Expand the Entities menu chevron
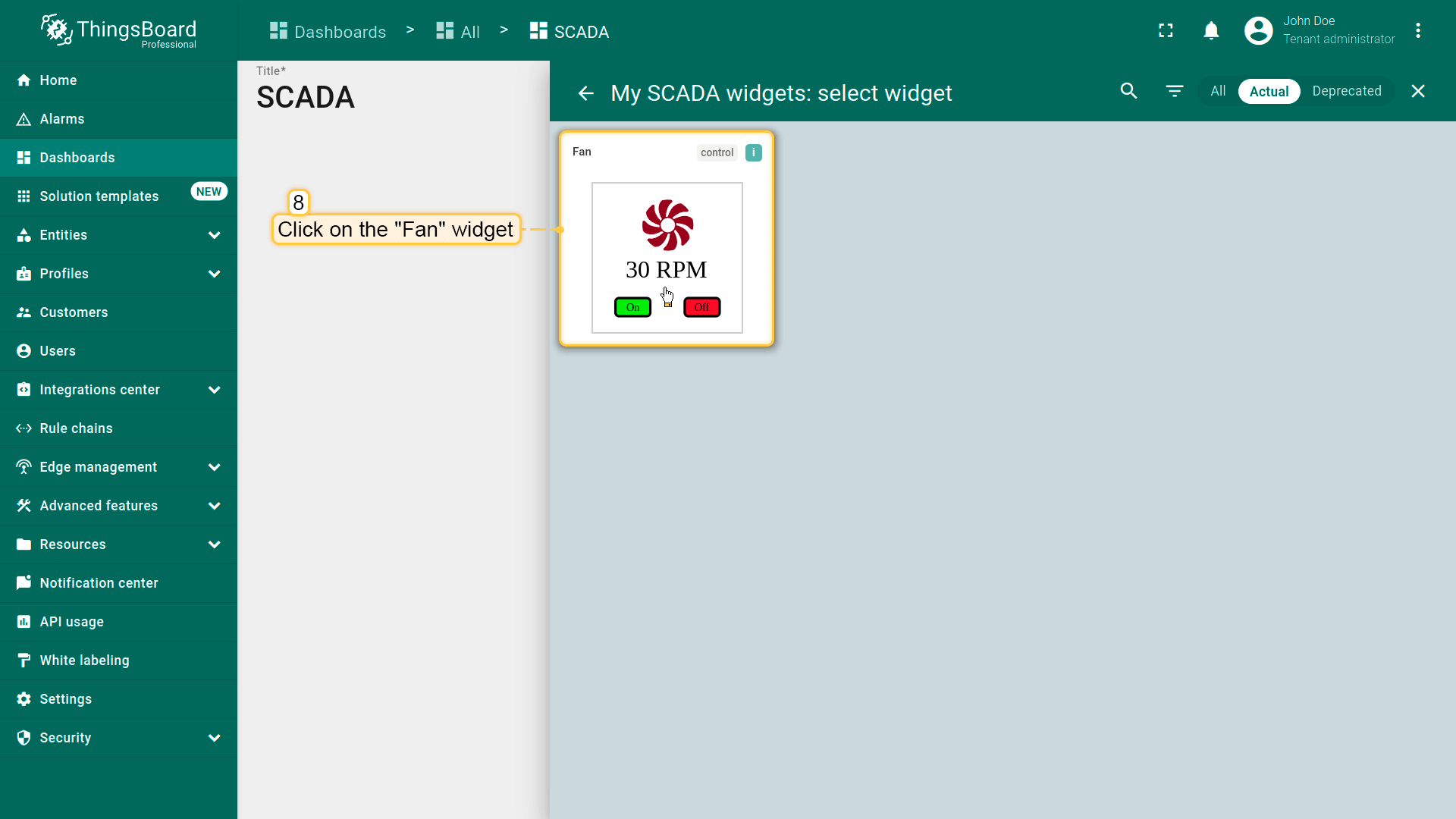The image size is (1456, 819). click(215, 235)
